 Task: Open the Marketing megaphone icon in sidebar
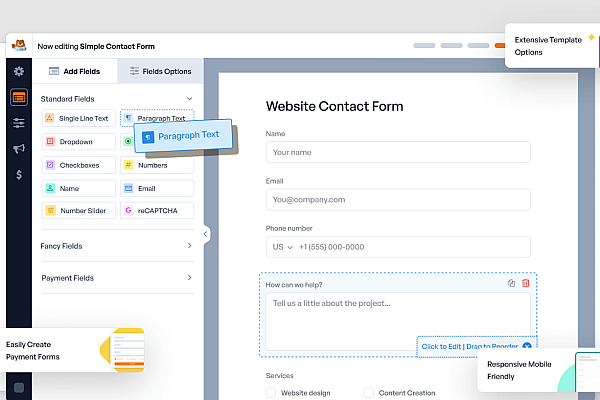(x=19, y=149)
